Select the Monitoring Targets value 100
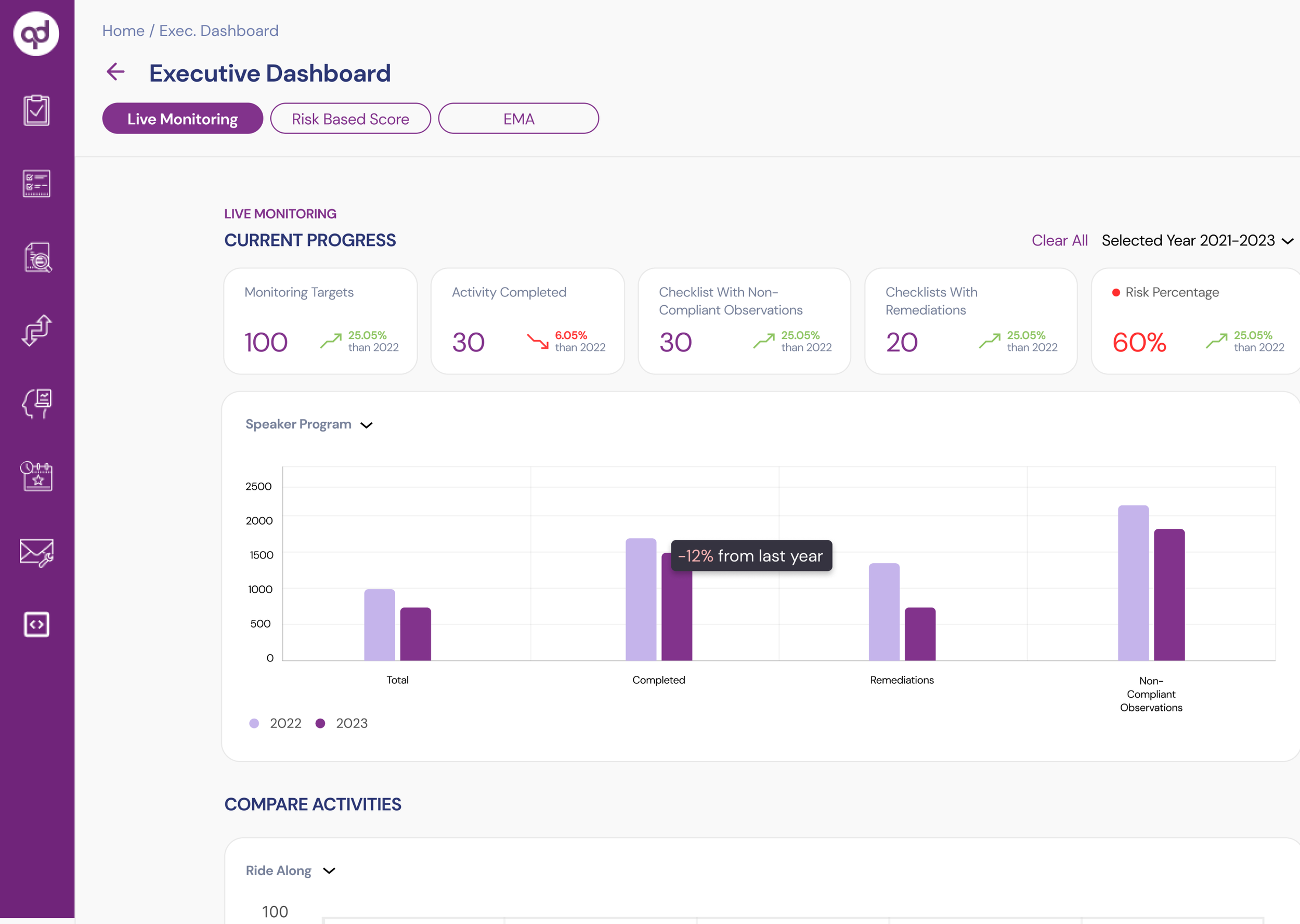 pyautogui.click(x=266, y=342)
